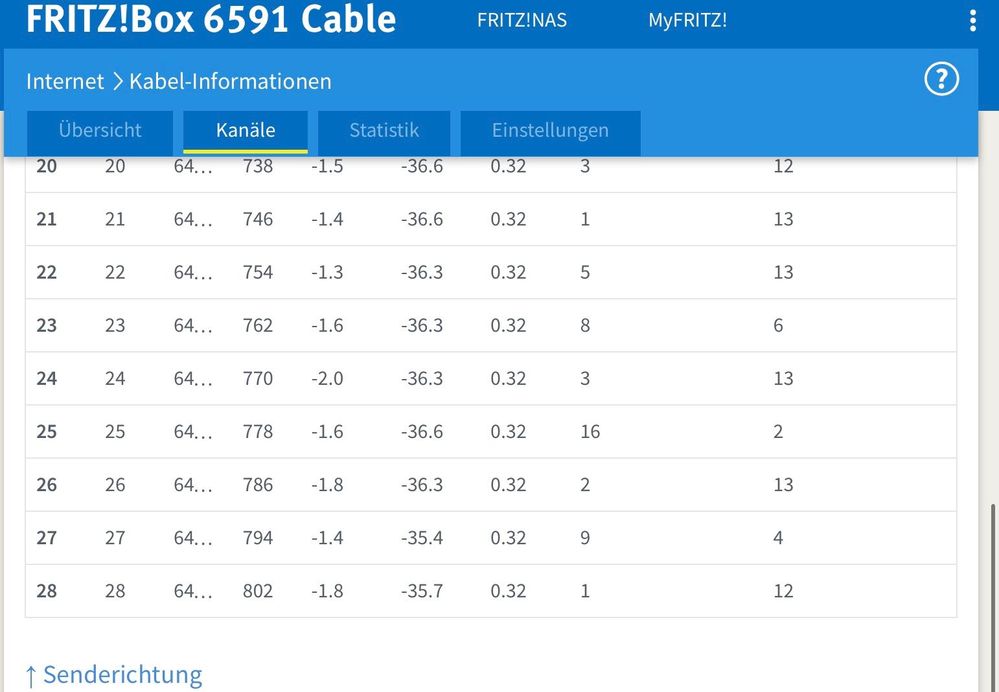Click channel number 22 in bold
The height and width of the screenshot is (692, 999).
(47, 272)
